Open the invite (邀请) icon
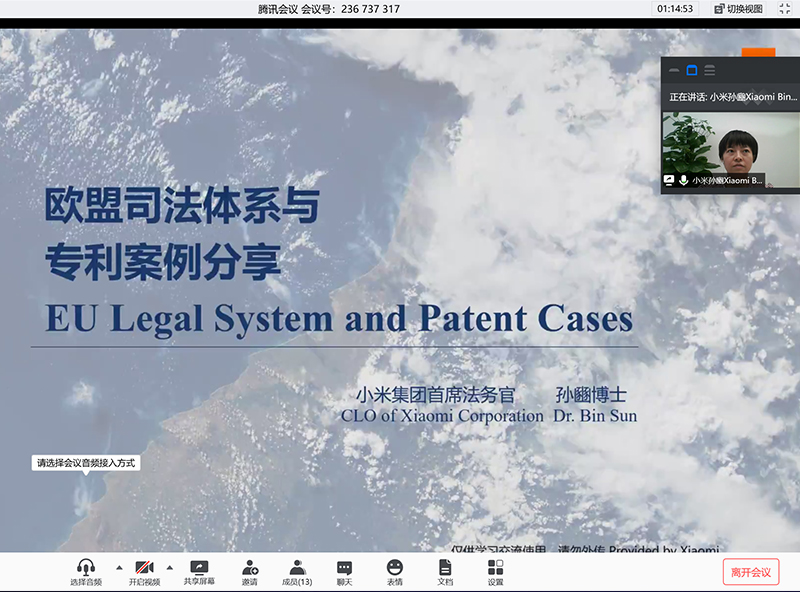The height and width of the screenshot is (592, 800). 249,572
